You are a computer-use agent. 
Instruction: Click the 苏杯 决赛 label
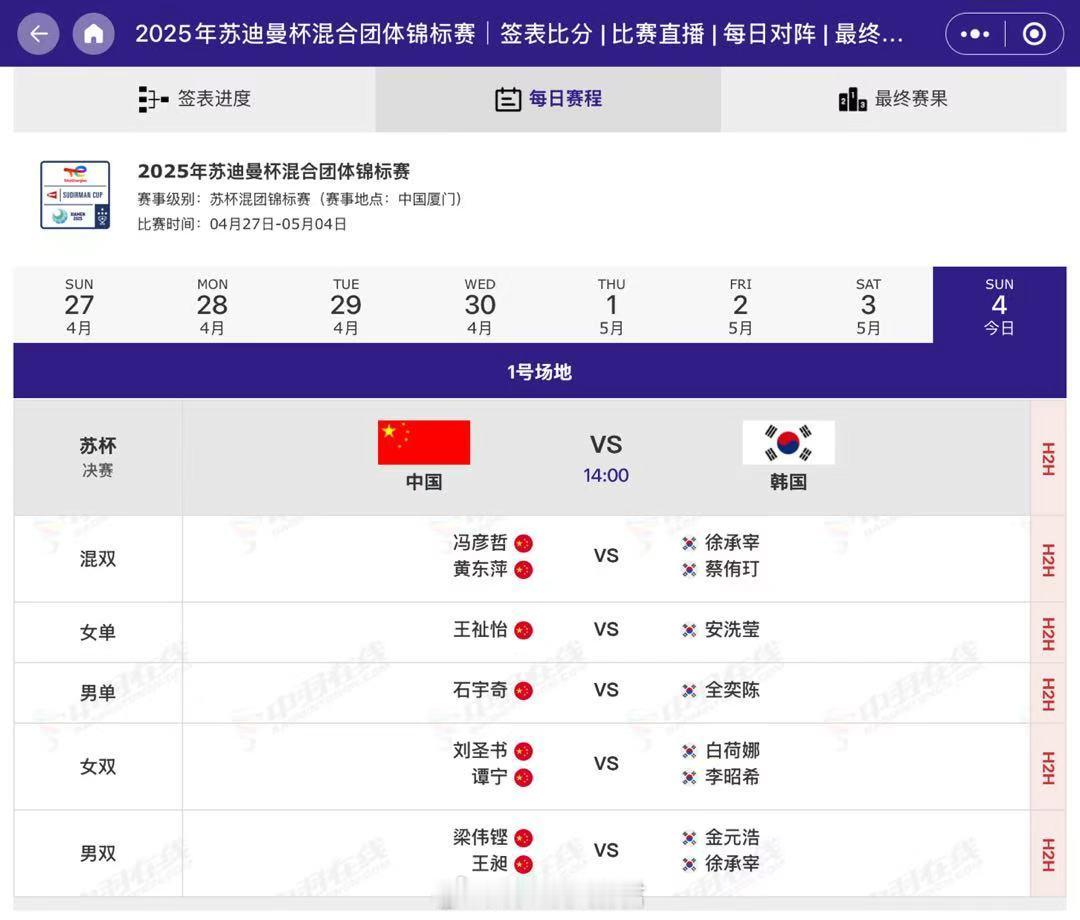click(x=98, y=457)
